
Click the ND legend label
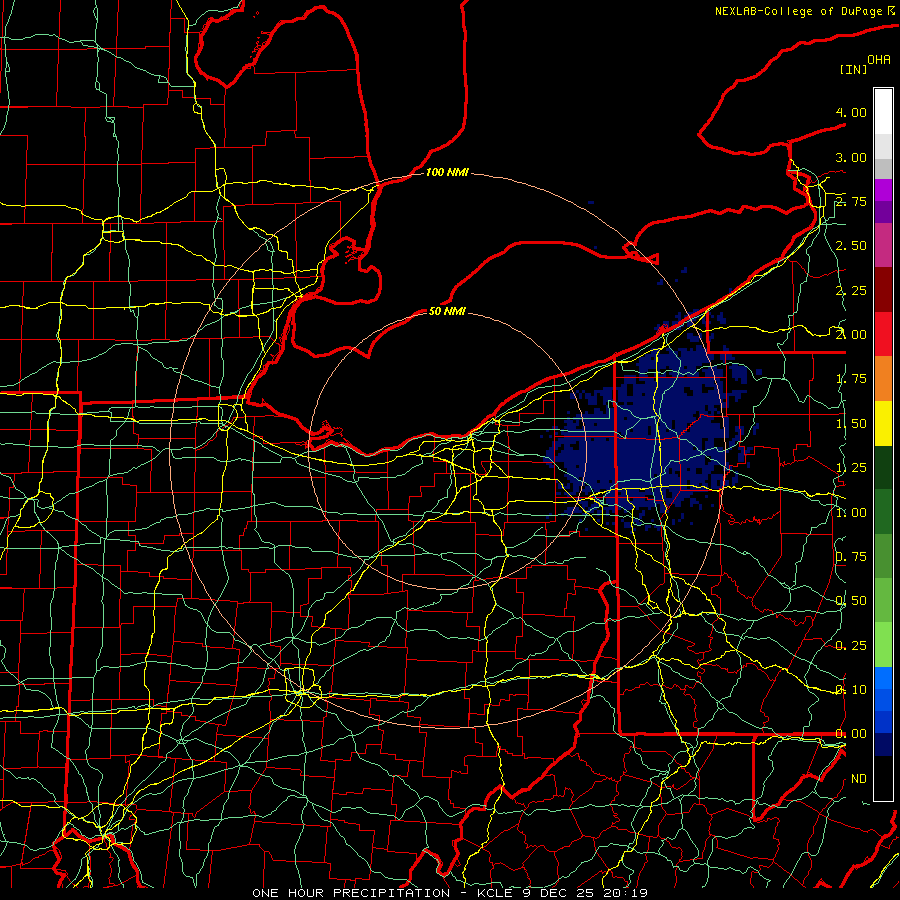[859, 779]
